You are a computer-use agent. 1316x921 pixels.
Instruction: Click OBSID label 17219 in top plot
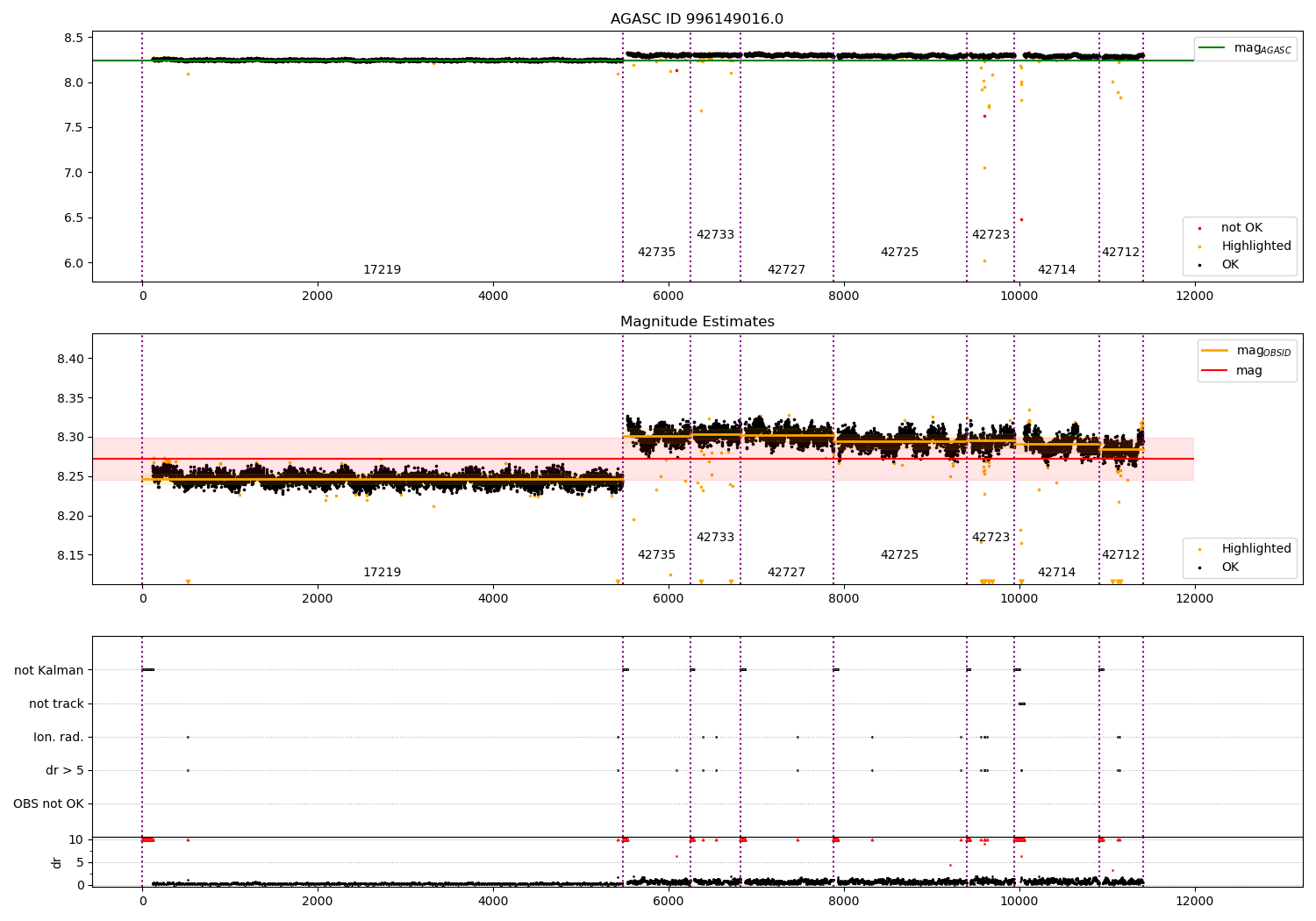point(382,270)
